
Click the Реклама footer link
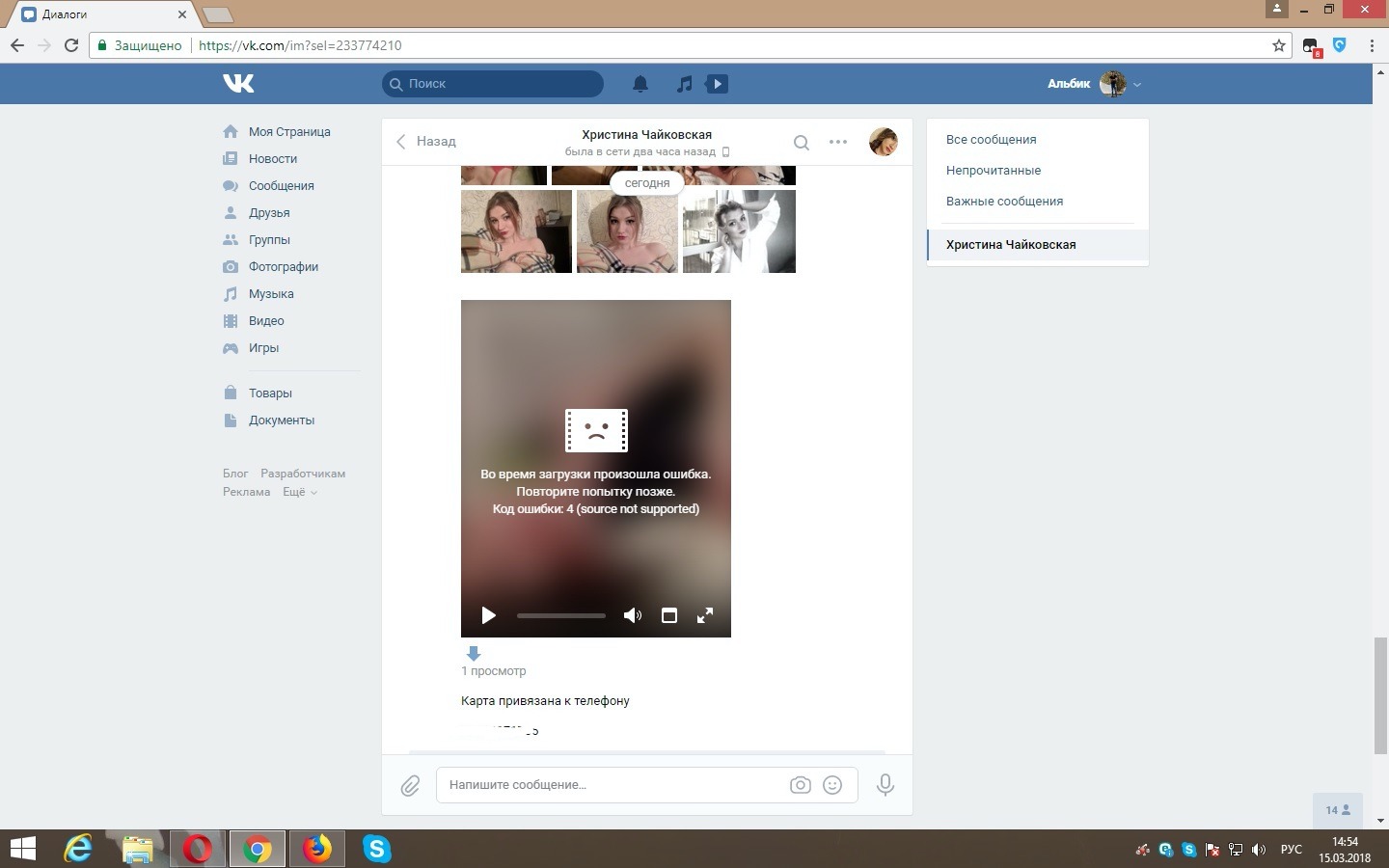pos(246,492)
